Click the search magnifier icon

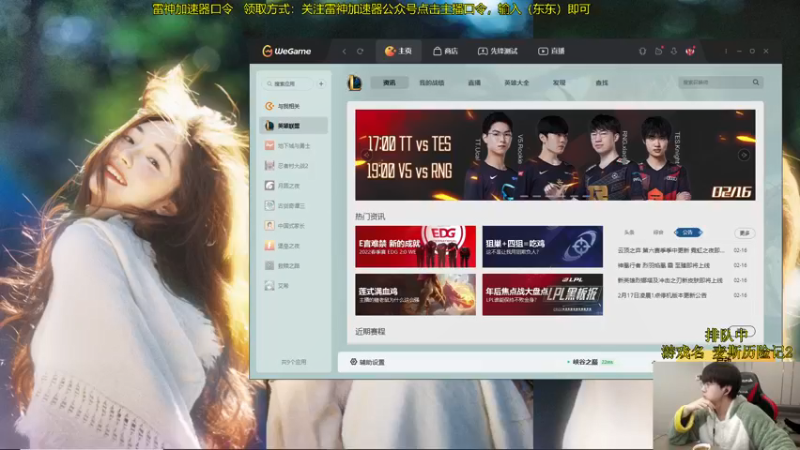756,82
